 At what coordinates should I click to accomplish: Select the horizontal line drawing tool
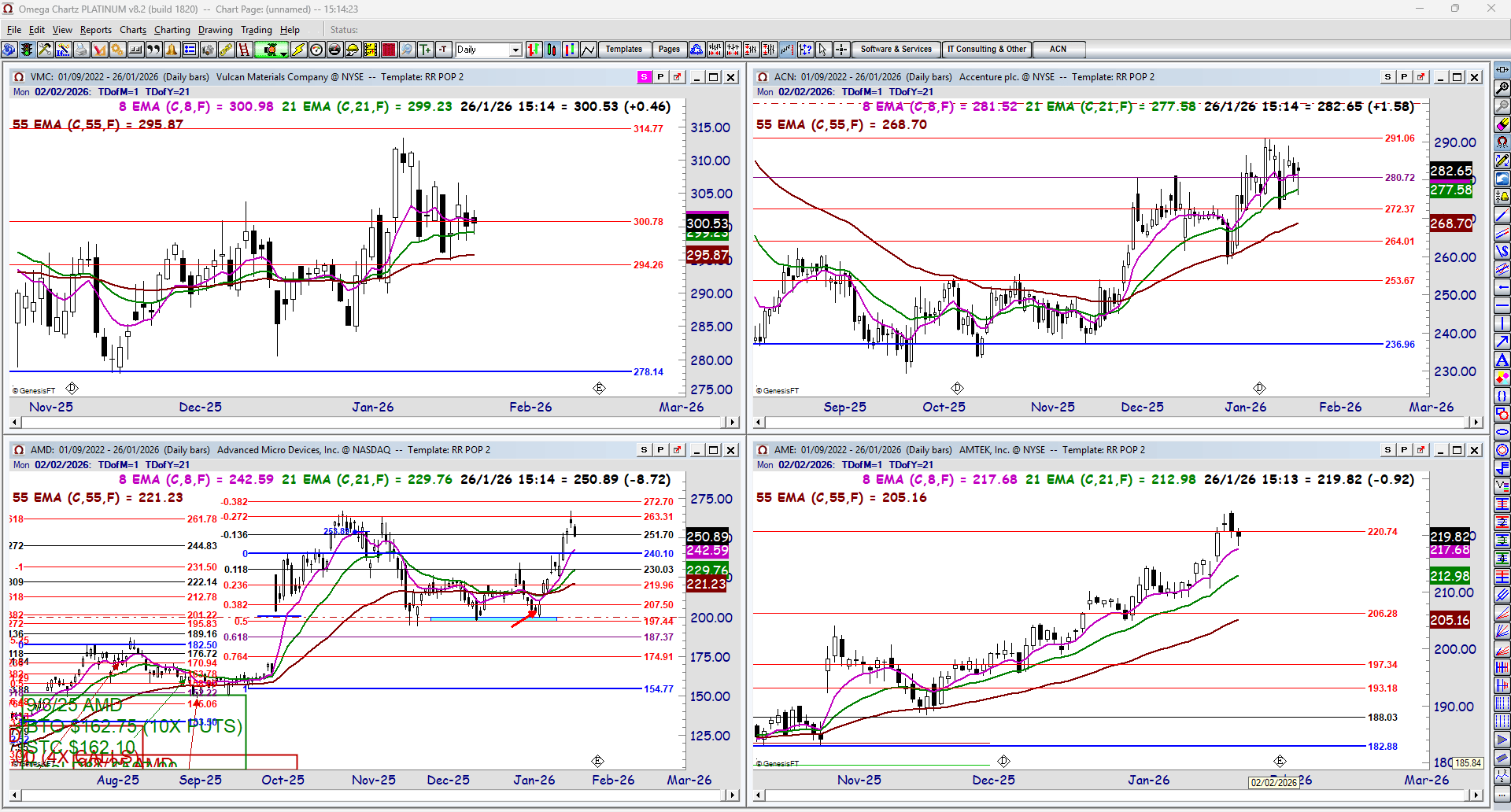(1502, 305)
